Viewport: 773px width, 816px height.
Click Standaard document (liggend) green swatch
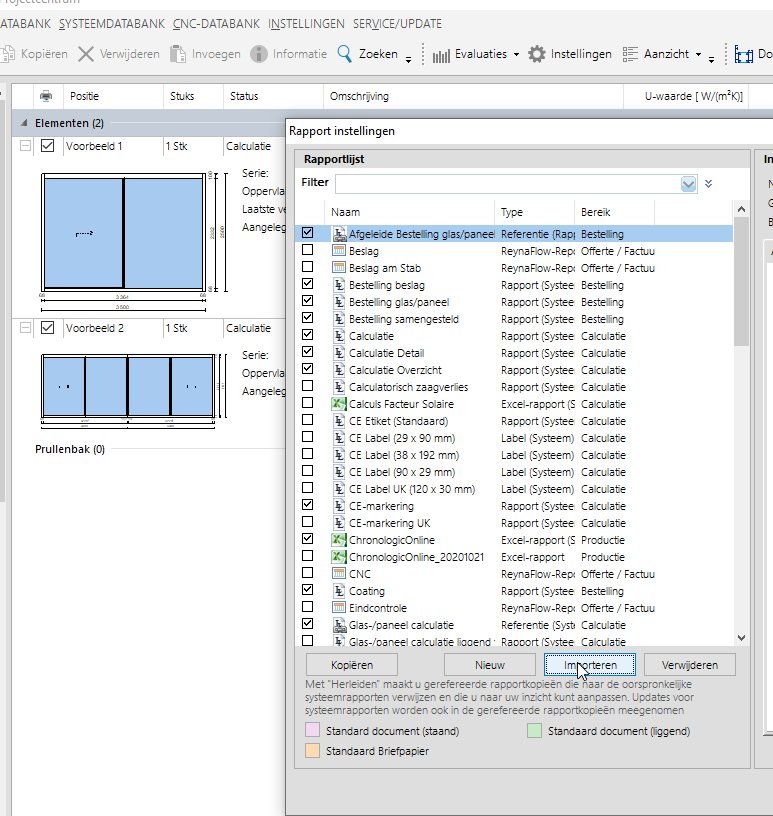535,730
